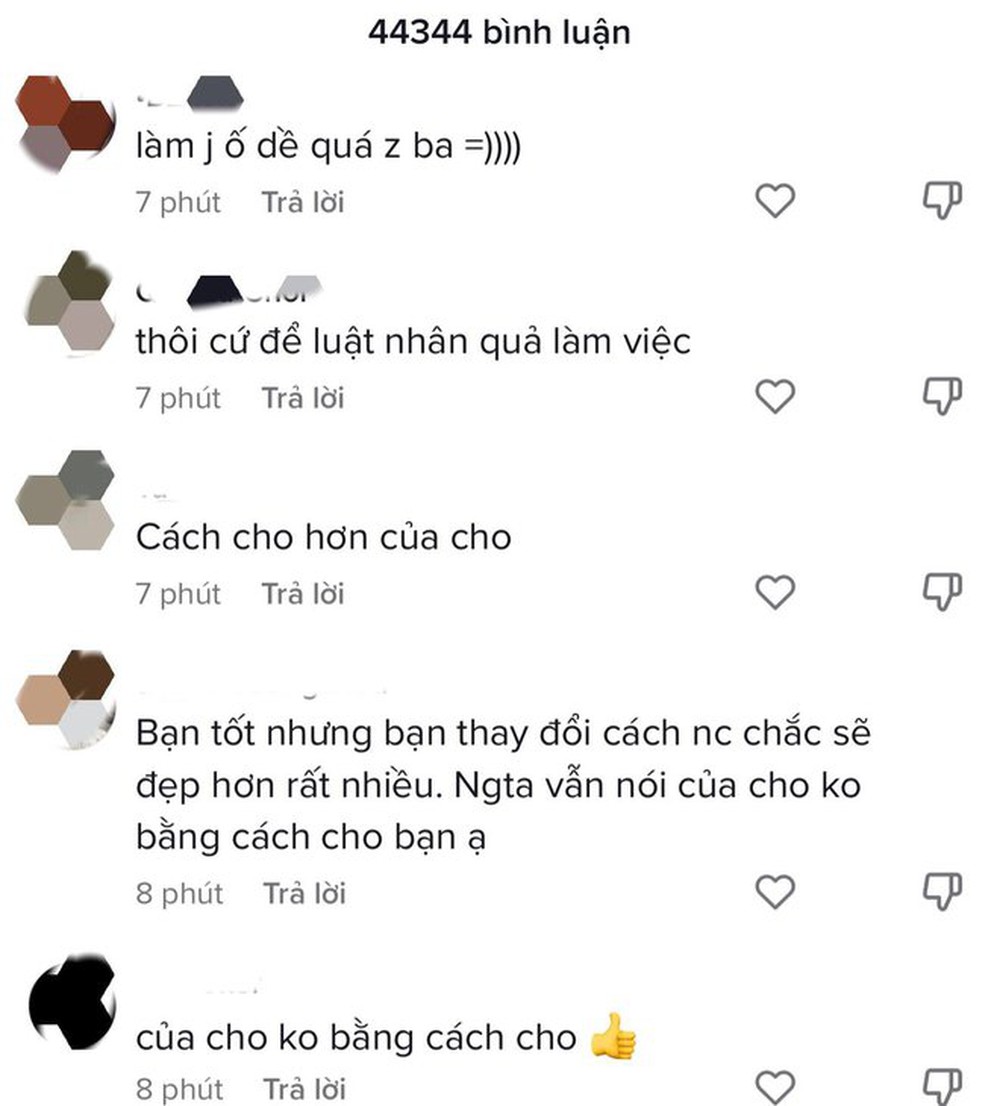The width and height of the screenshot is (1000, 1106).
Task: Open the profile picture beside 'thôi cứ để luật nhân quả'
Action: pos(68,302)
